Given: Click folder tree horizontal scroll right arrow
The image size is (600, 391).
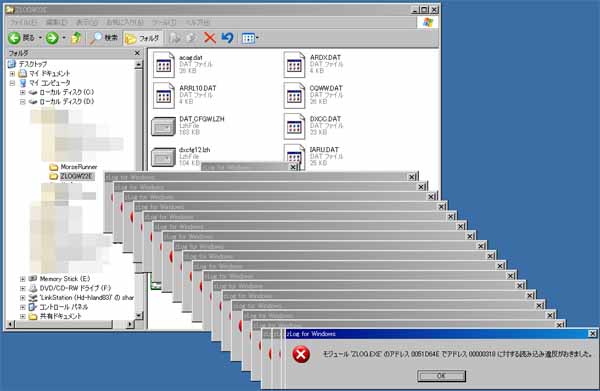Looking at the screenshot, I should 130,324.
